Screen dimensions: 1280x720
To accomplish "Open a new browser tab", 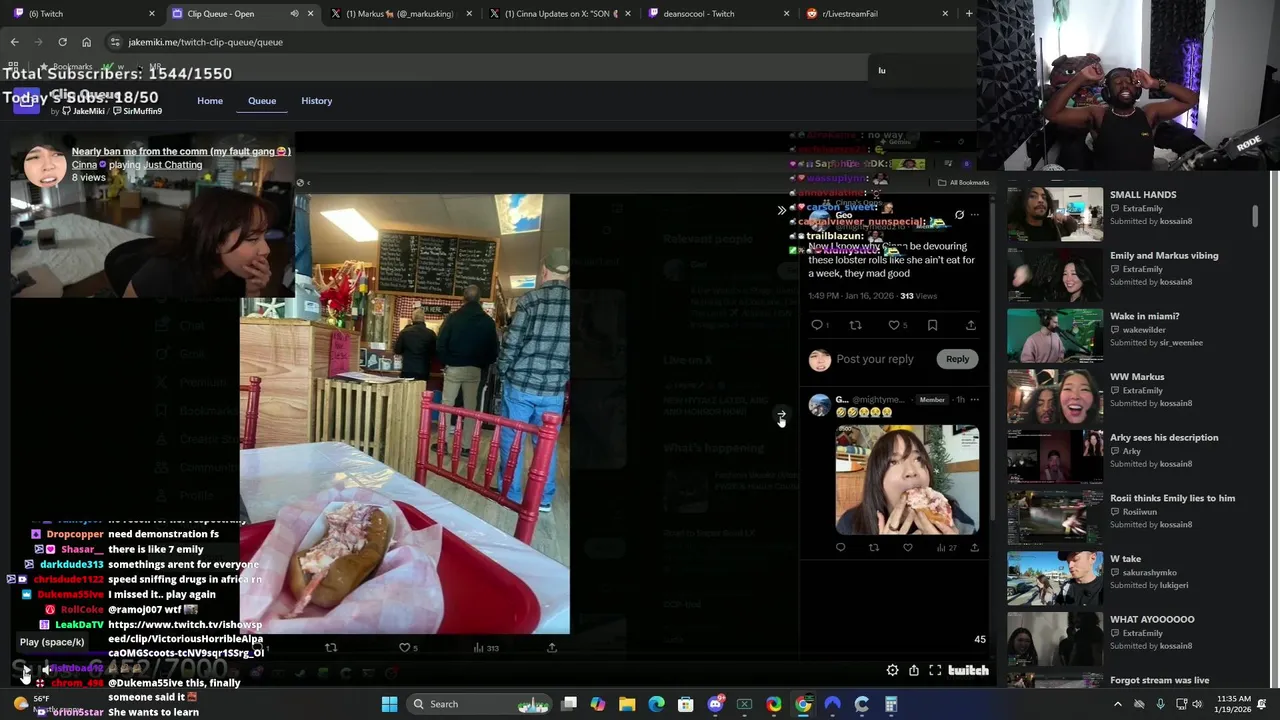I will [x=968, y=13].
